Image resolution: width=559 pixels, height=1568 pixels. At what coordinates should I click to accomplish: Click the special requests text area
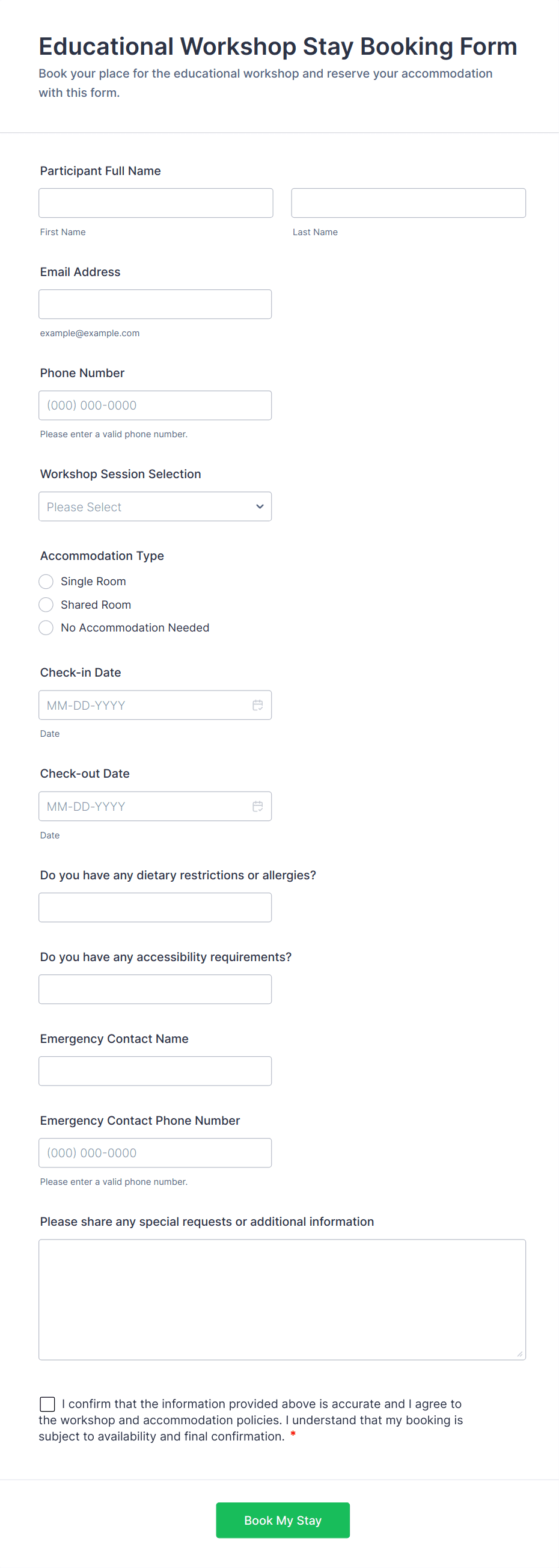click(283, 1299)
